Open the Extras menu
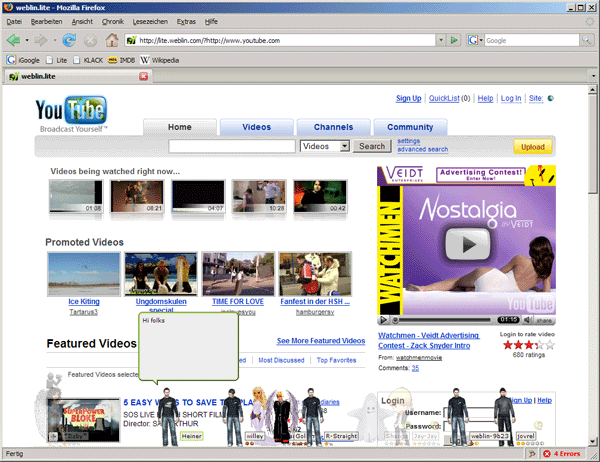This screenshot has height=462, width=600. point(186,21)
